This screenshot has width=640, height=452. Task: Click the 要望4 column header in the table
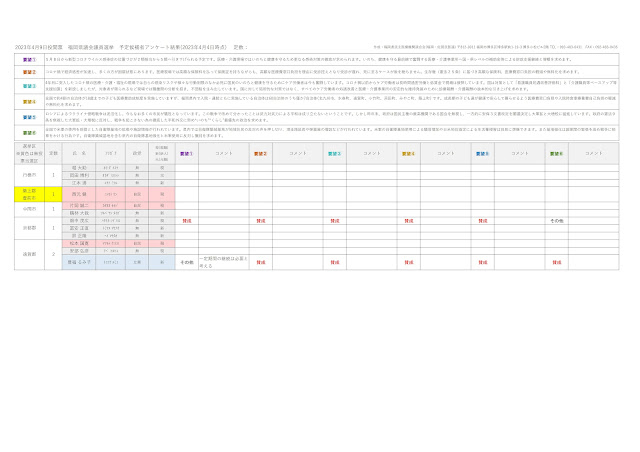(408, 154)
